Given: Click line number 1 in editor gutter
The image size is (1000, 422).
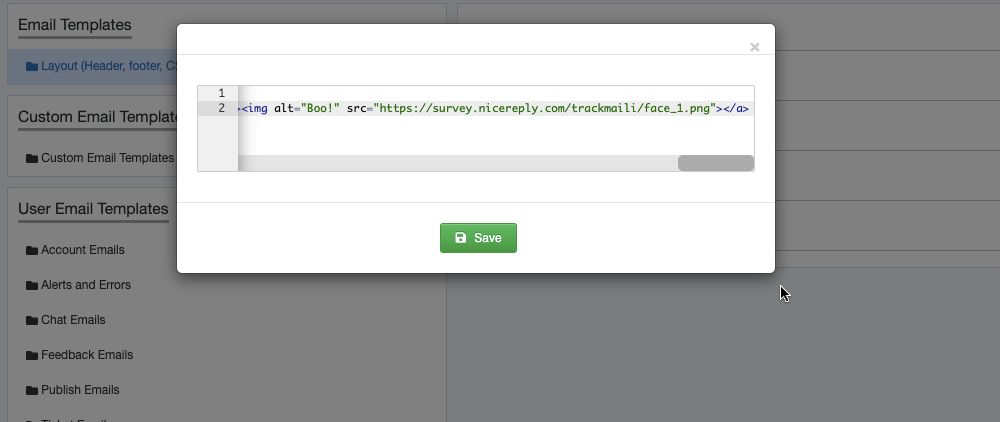Looking at the screenshot, I should coord(221,93).
